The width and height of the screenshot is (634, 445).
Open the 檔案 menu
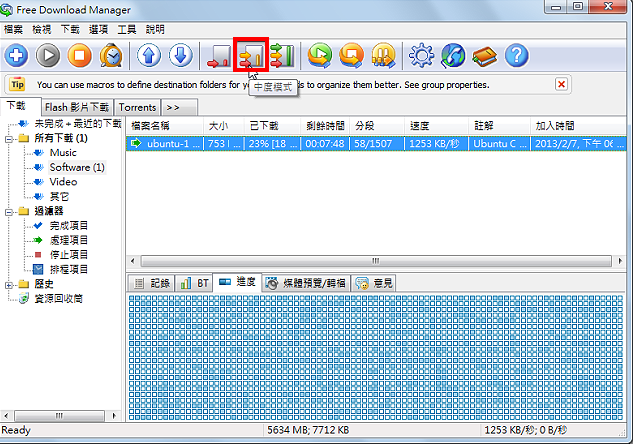pyautogui.click(x=13, y=29)
